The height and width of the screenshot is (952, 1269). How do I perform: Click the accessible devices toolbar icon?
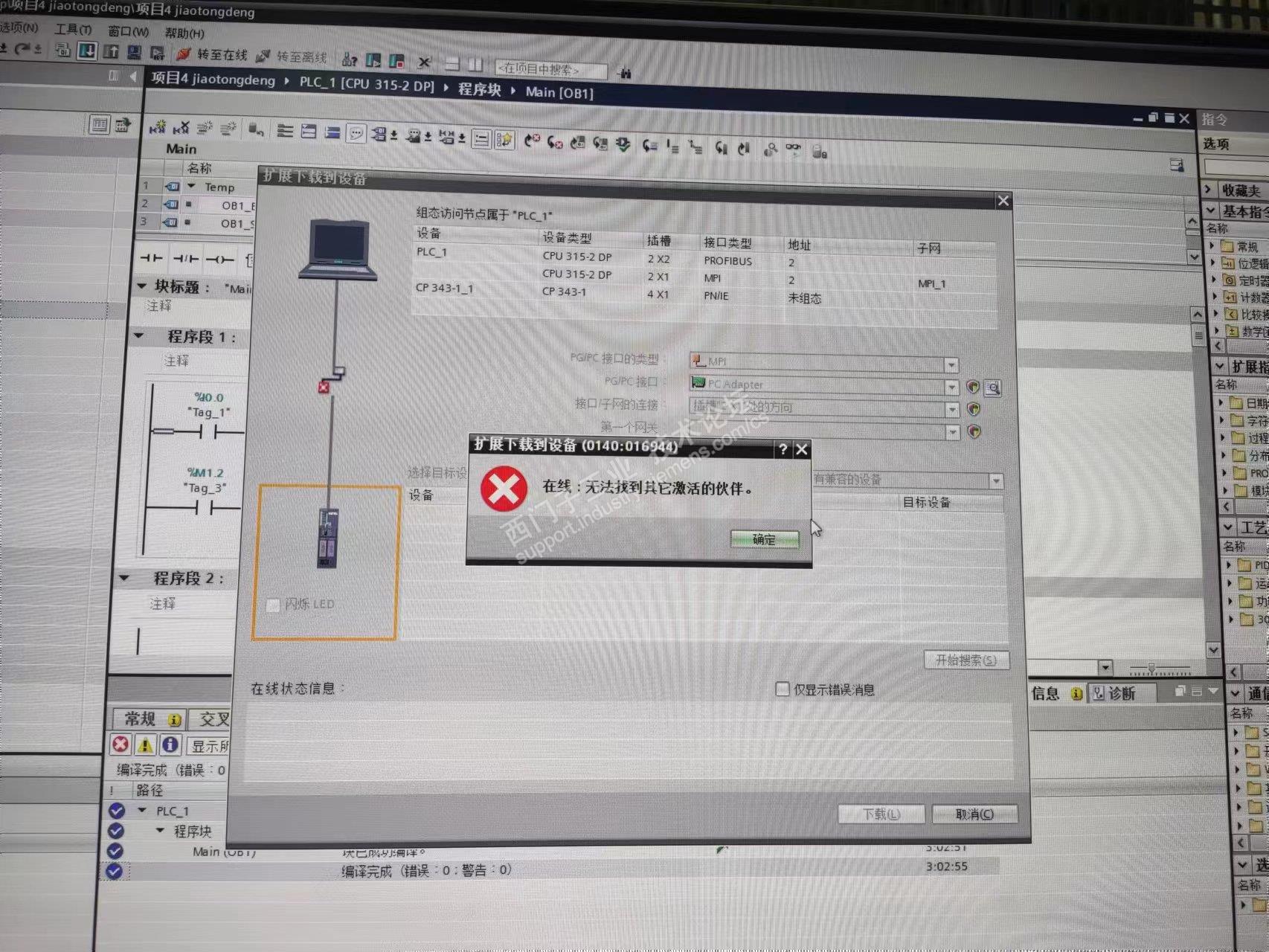point(349,59)
